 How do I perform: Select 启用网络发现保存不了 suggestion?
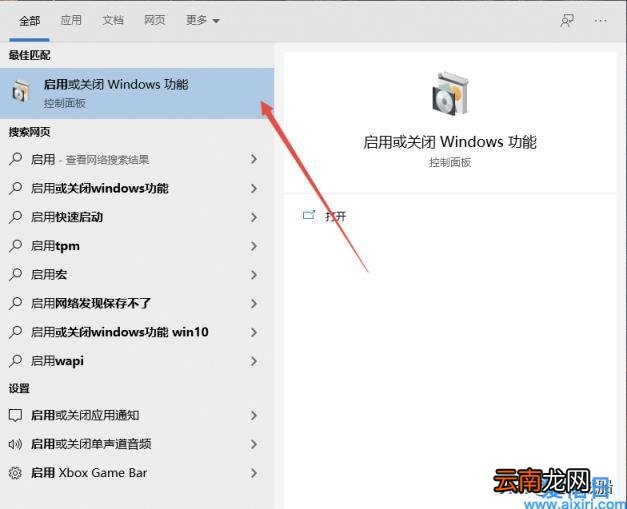pyautogui.click(x=137, y=303)
